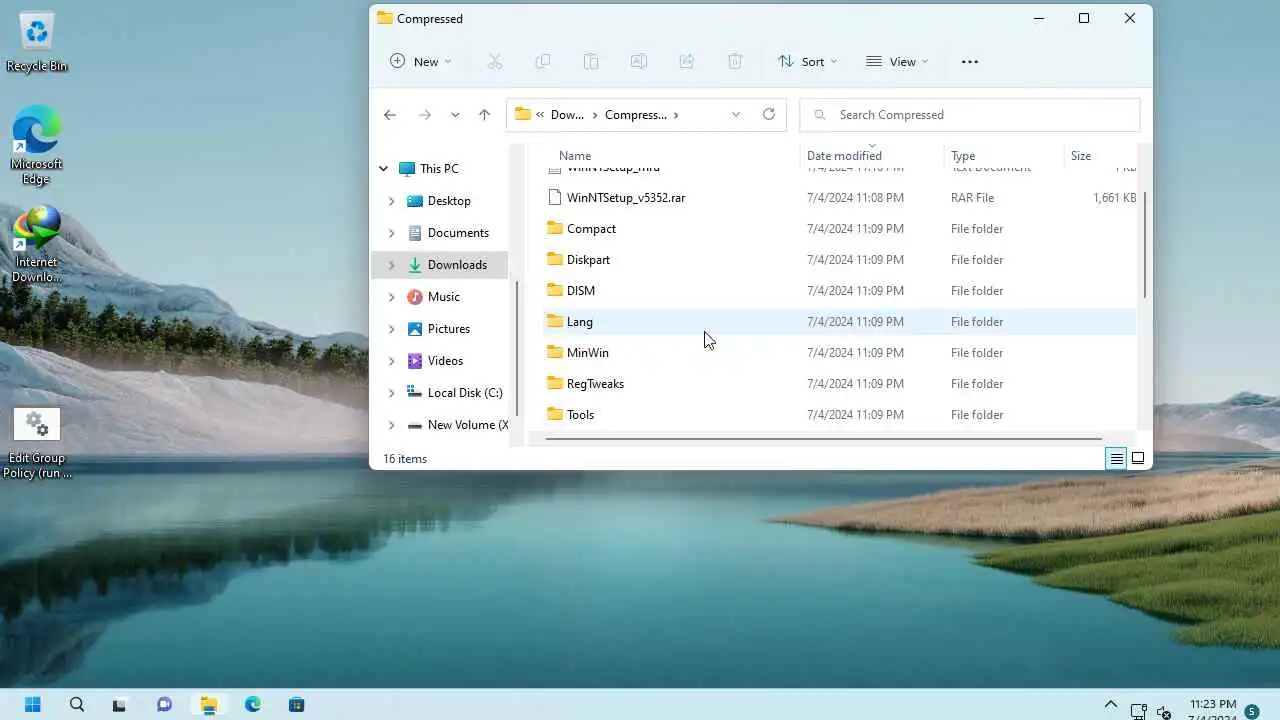Open Recycle Bin desktop icon
Screen dimensions: 1280x720
tap(37, 43)
